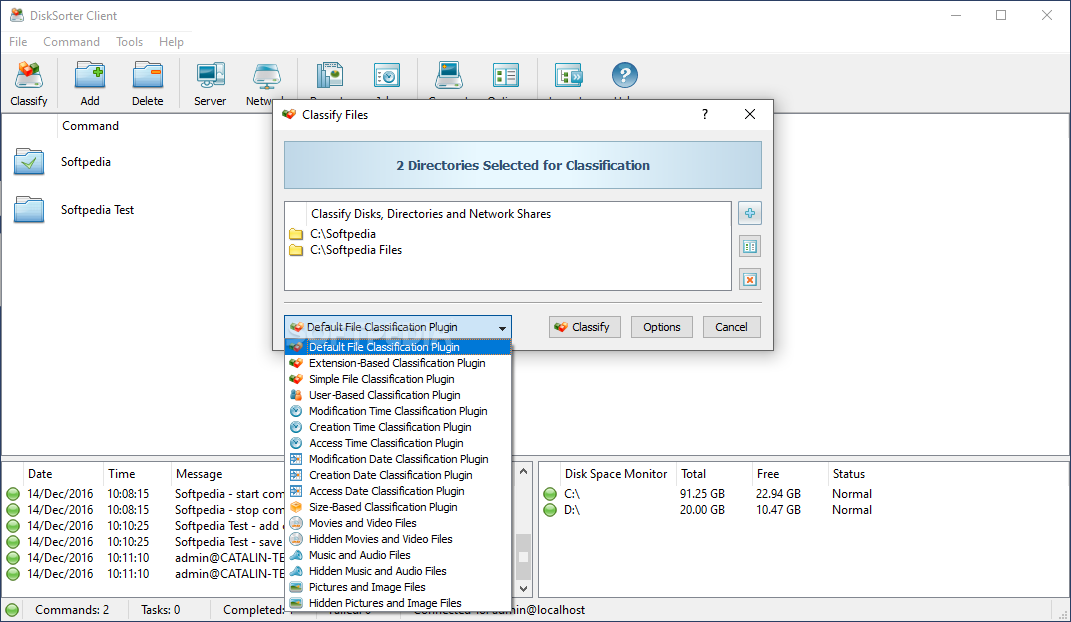
Task: Click the Network toolbar icon
Action: click(266, 75)
